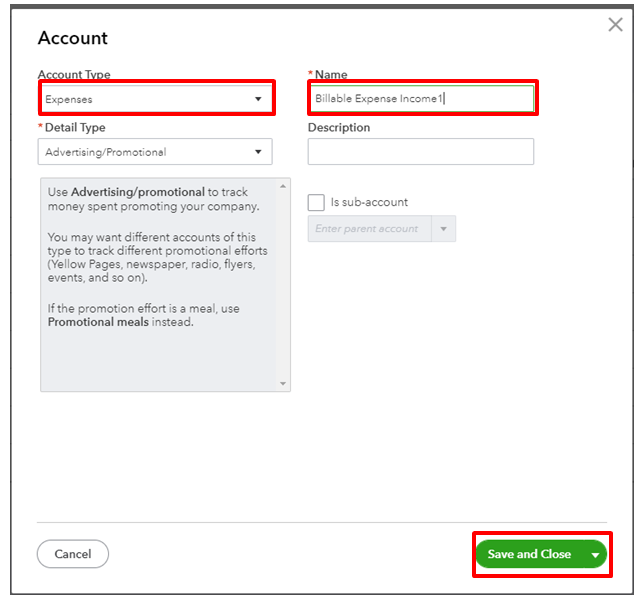This screenshot has width=638, height=595.
Task: Click the Name field containing Billable Expense Income1
Action: point(421,98)
